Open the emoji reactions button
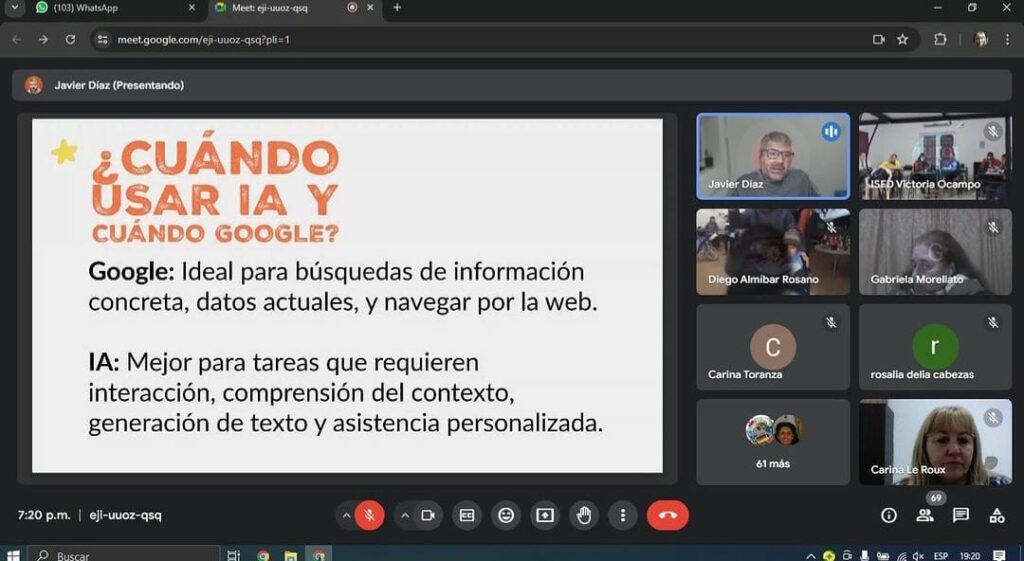This screenshot has height=561, width=1024. click(506, 515)
